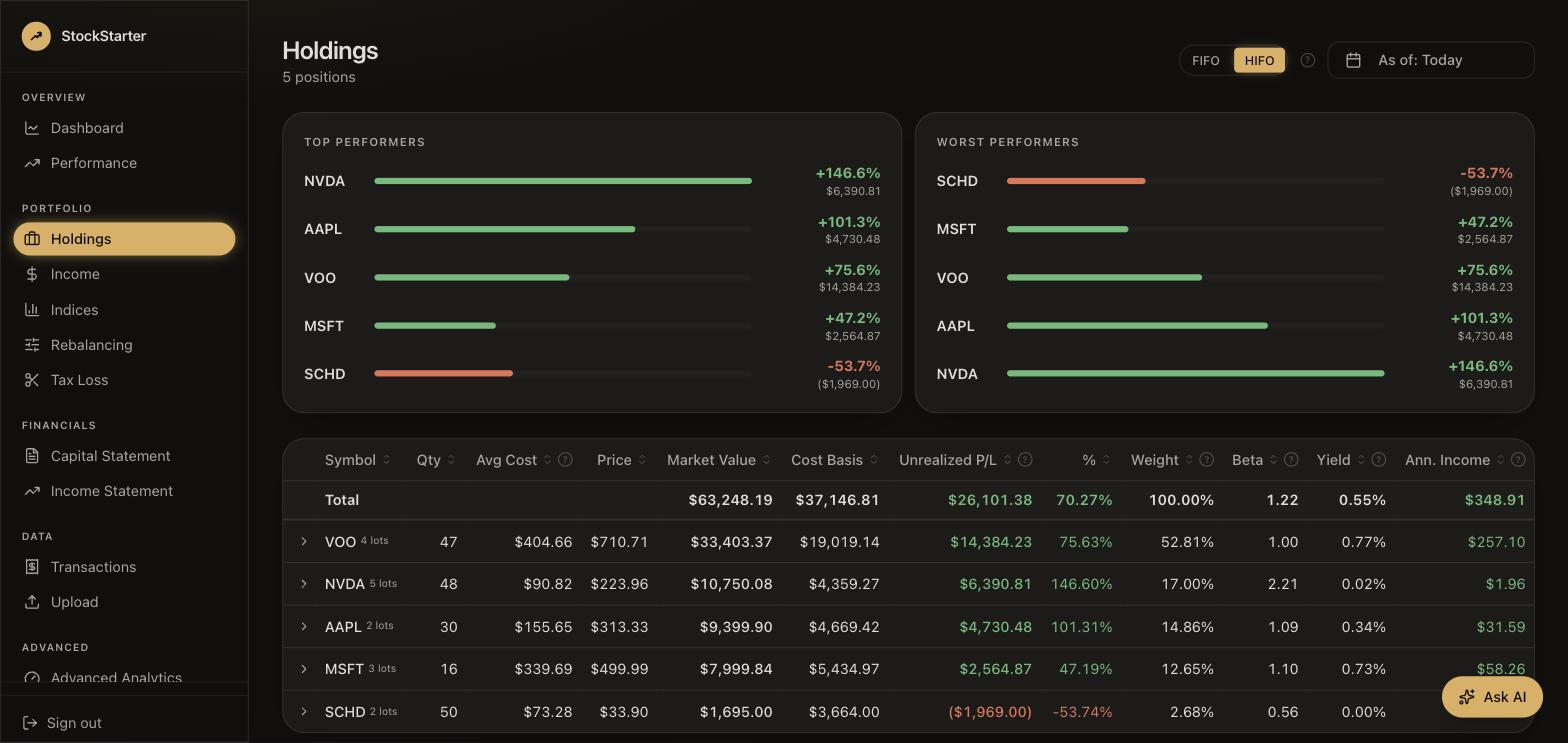Click the Beta column help icon
This screenshot has width=1568, height=743.
[1291, 460]
